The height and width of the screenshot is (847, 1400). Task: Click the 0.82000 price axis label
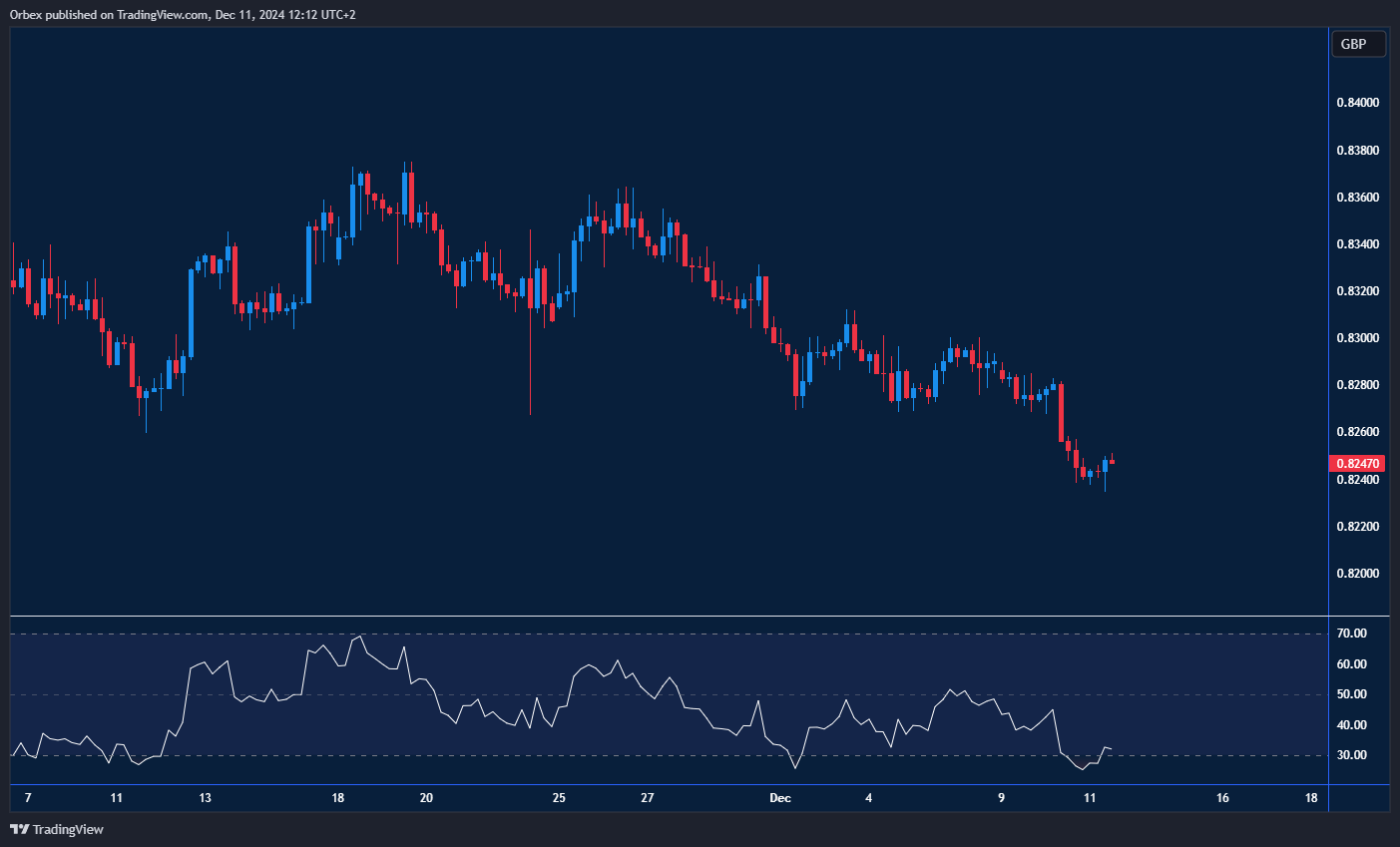[x=1357, y=574]
